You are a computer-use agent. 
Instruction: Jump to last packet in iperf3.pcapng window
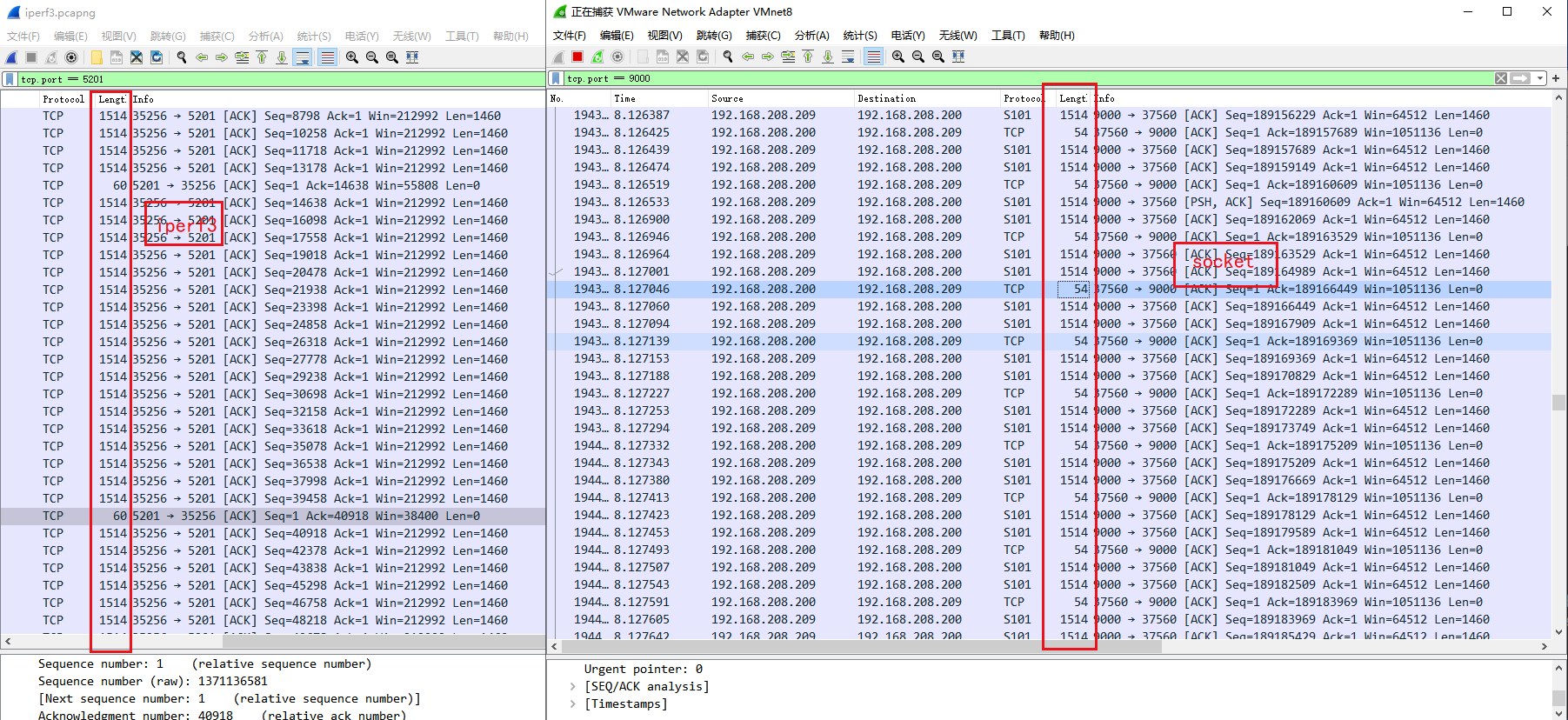point(282,57)
